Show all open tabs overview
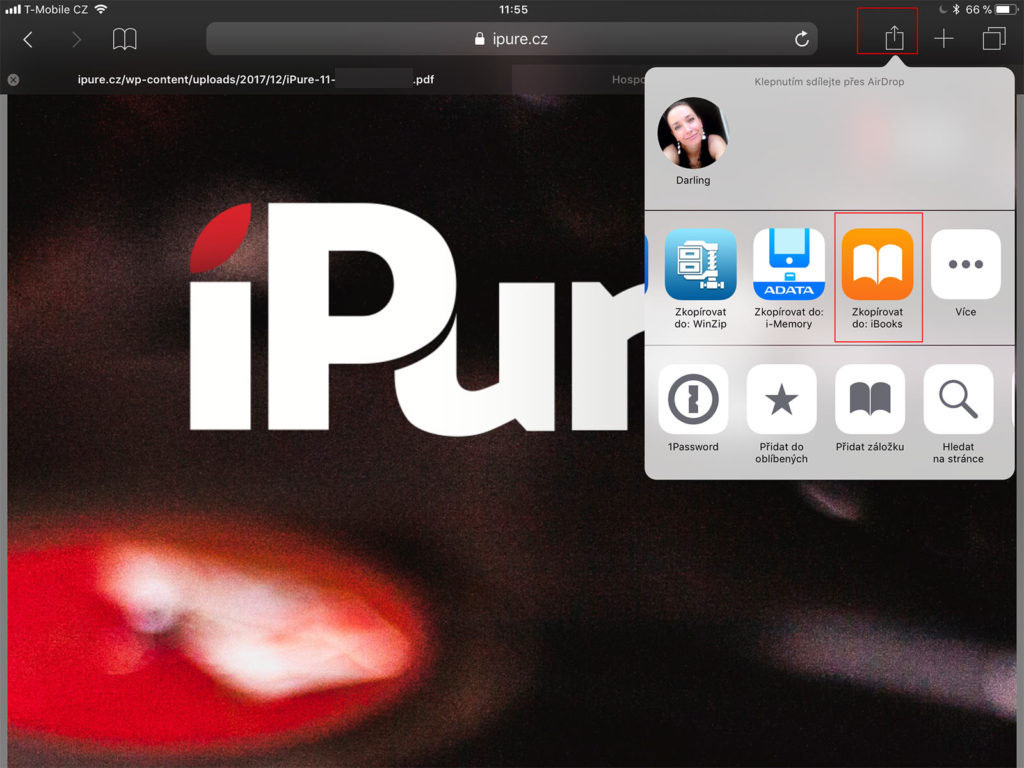Image resolution: width=1024 pixels, height=768 pixels. 994,39
